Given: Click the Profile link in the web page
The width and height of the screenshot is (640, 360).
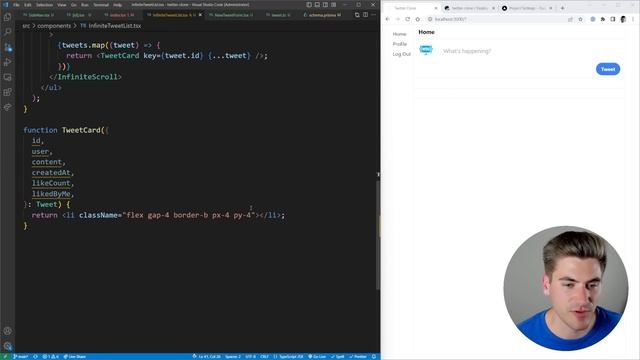Looking at the screenshot, I should click(x=400, y=44).
